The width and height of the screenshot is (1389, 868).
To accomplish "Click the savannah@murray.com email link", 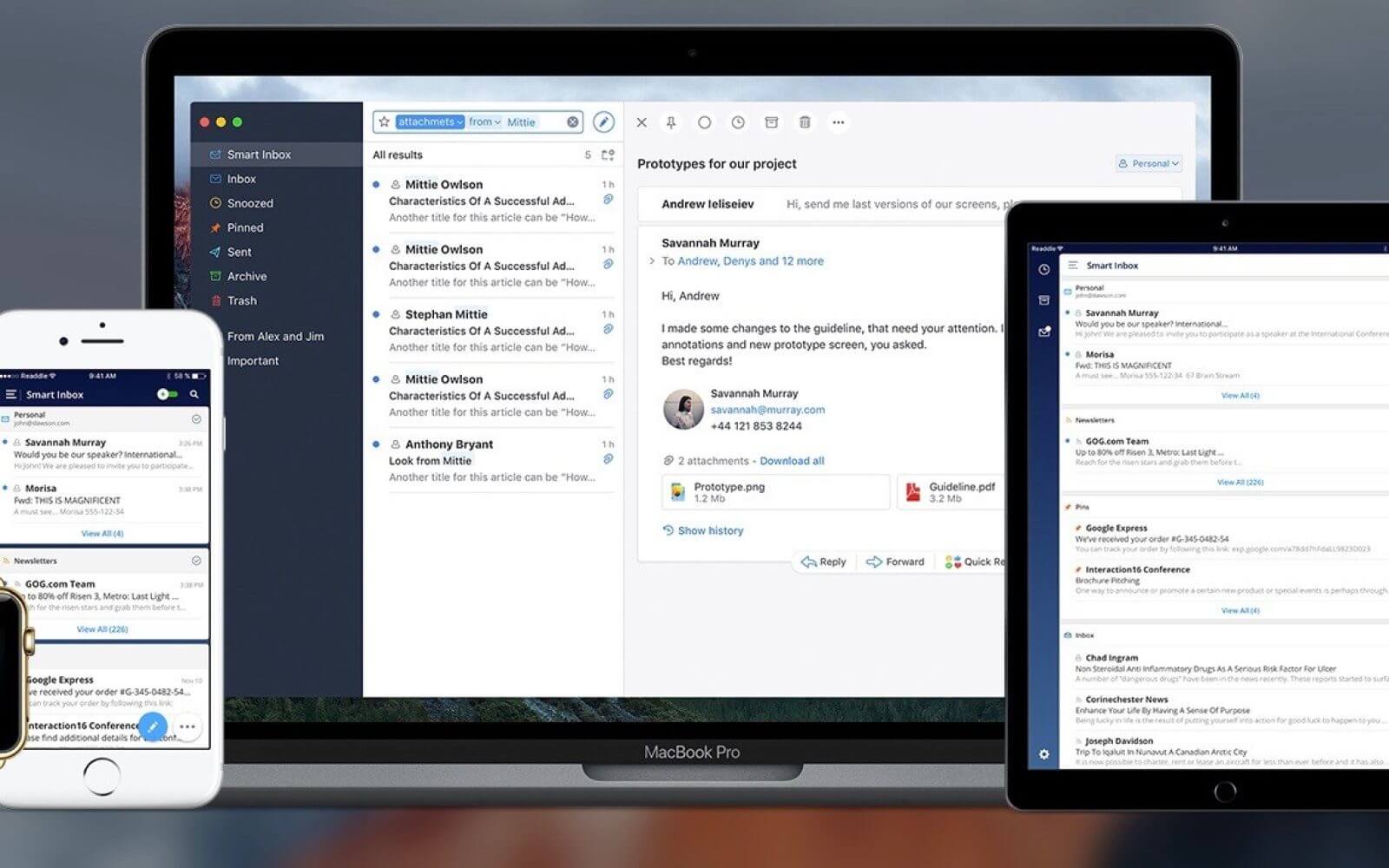I will click(767, 410).
